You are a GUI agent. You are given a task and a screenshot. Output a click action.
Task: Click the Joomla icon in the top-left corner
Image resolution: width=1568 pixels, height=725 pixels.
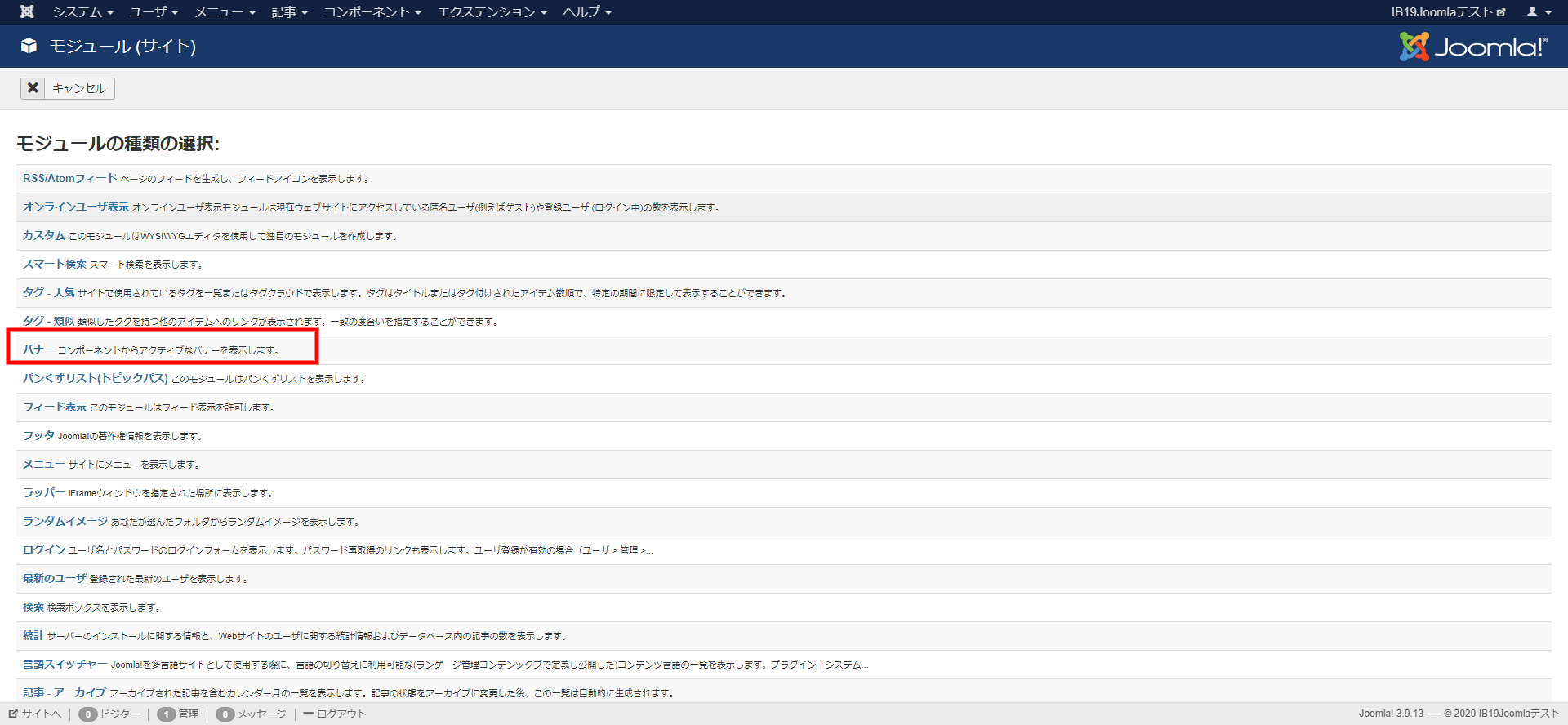(x=27, y=11)
